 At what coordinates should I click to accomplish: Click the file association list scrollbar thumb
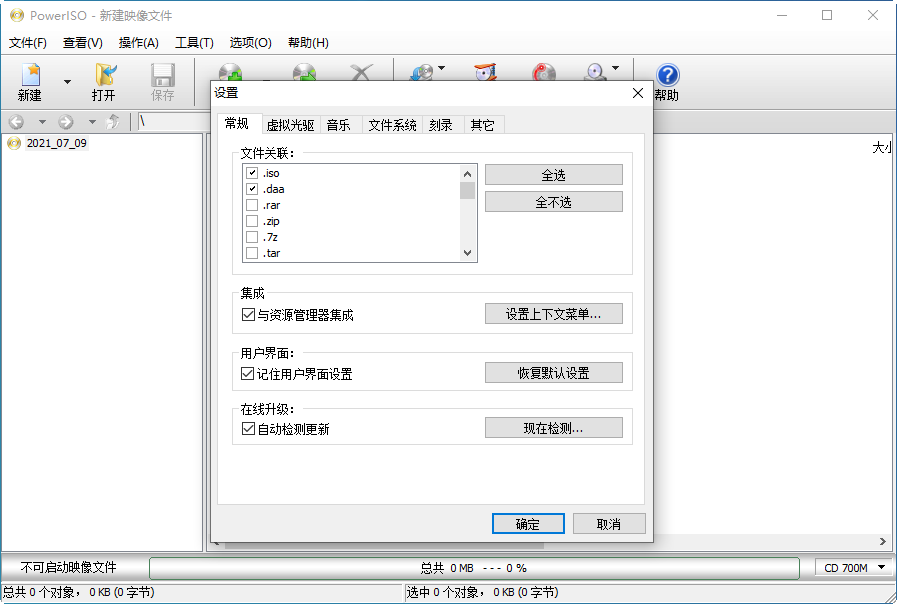tap(467, 190)
